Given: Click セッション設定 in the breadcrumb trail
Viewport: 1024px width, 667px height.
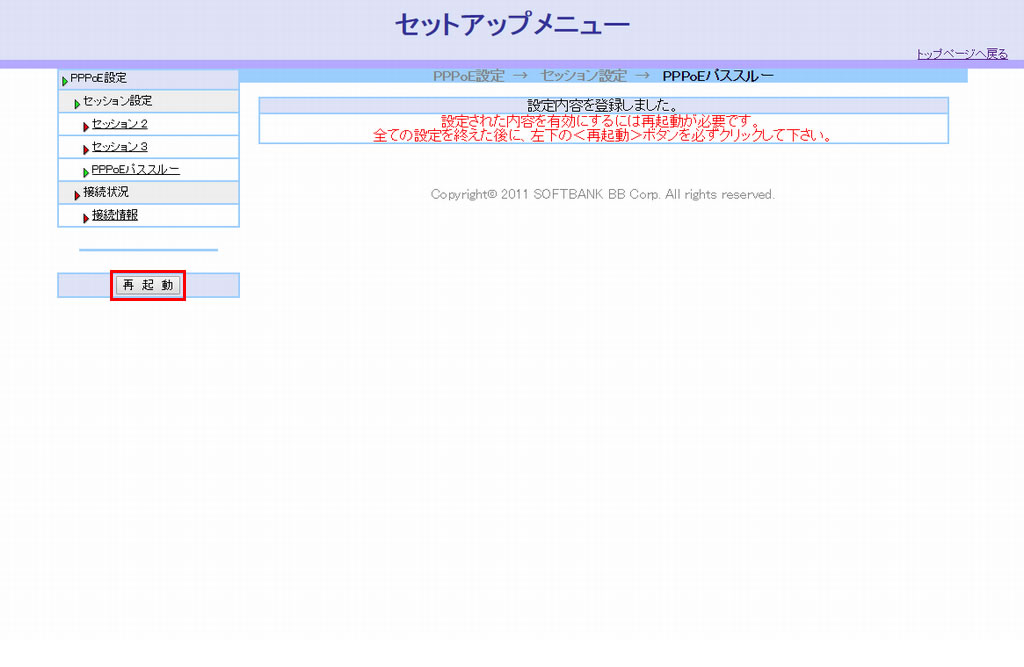Looking at the screenshot, I should point(583,76).
